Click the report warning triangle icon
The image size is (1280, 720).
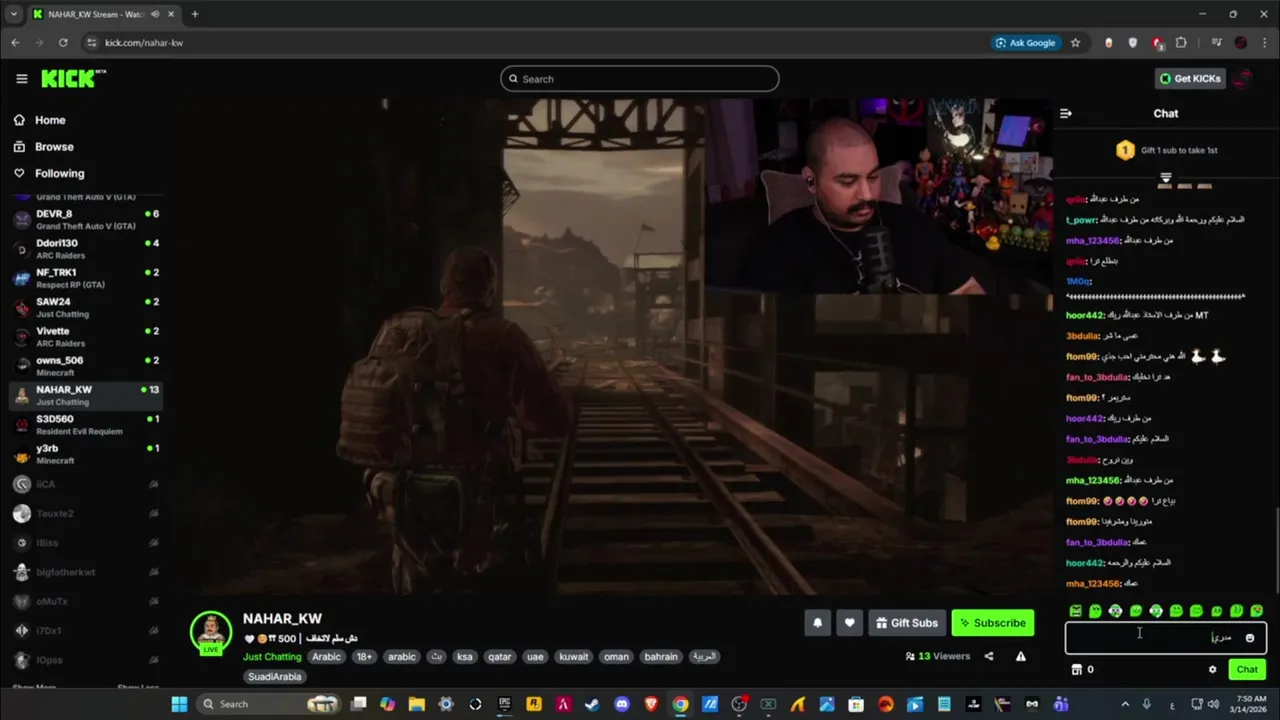1020,656
